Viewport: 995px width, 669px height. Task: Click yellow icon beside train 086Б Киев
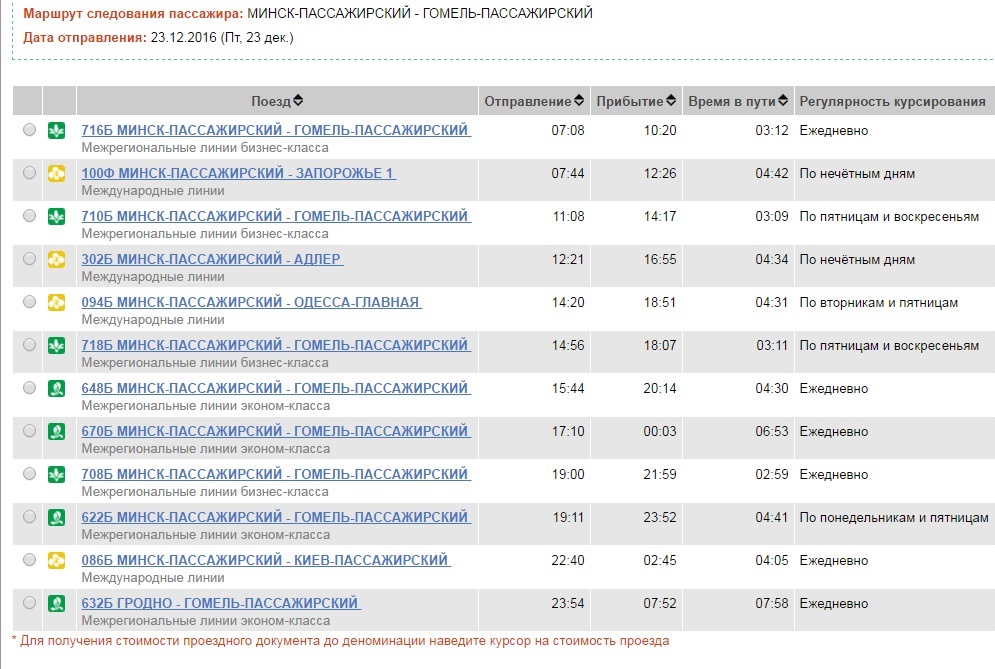point(58,560)
